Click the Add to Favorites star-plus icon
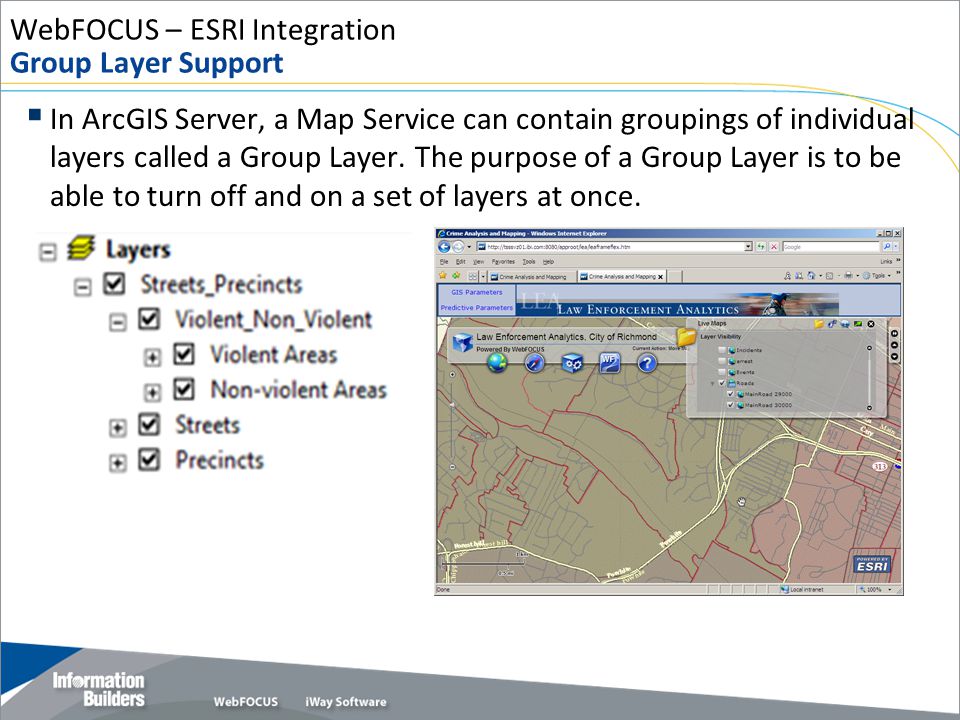This screenshot has height=720, width=960. click(456, 276)
